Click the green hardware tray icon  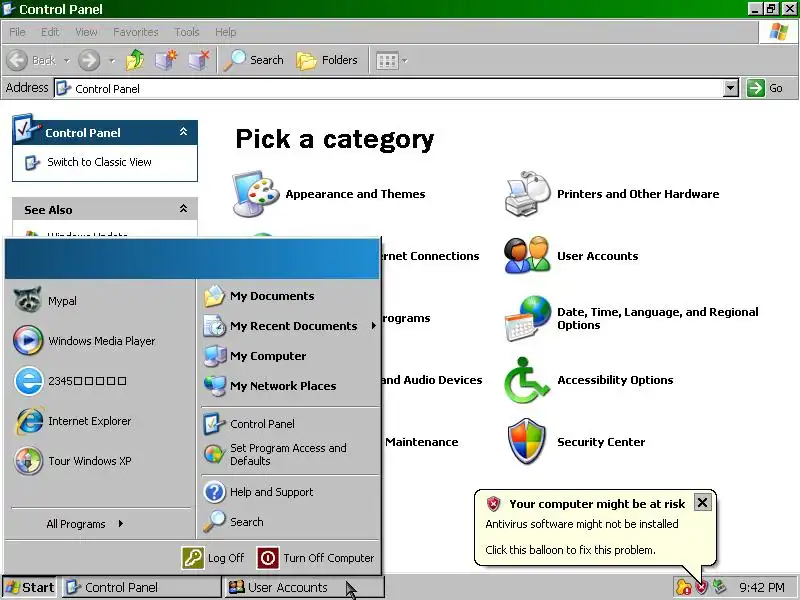(719, 587)
